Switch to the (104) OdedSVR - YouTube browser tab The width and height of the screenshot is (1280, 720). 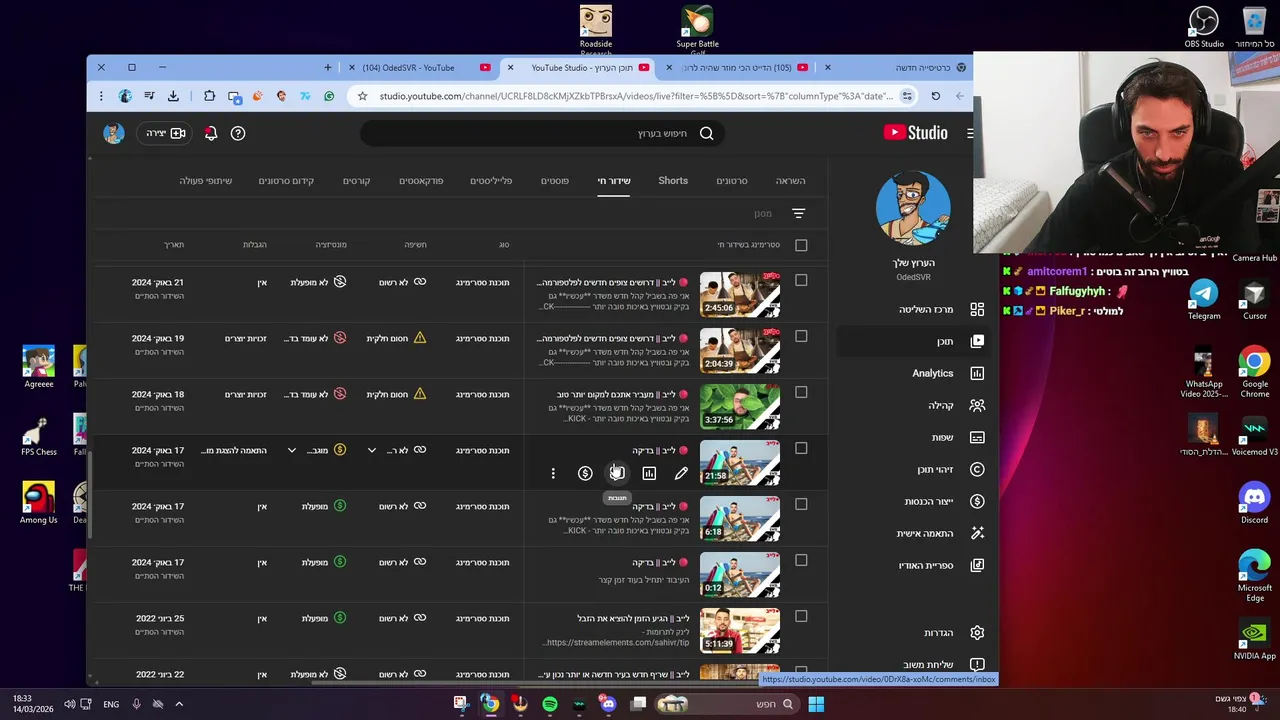(418, 68)
